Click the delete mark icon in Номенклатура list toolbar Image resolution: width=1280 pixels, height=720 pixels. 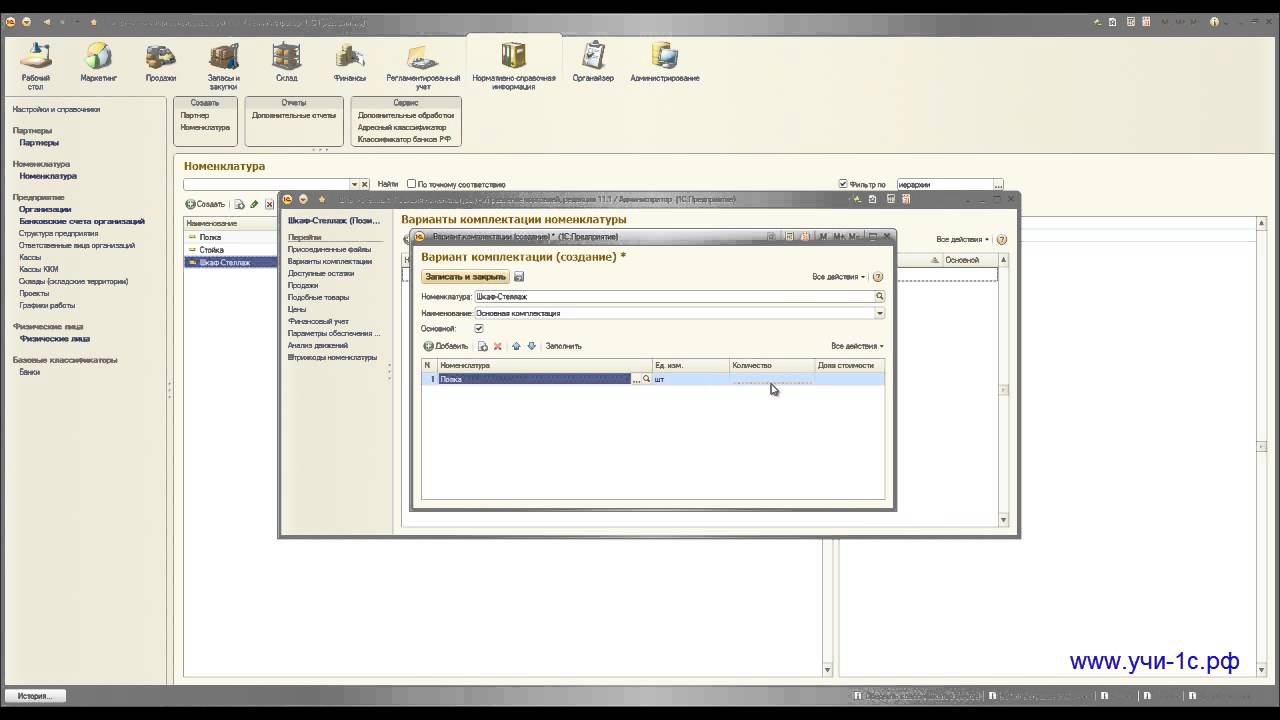(x=269, y=204)
